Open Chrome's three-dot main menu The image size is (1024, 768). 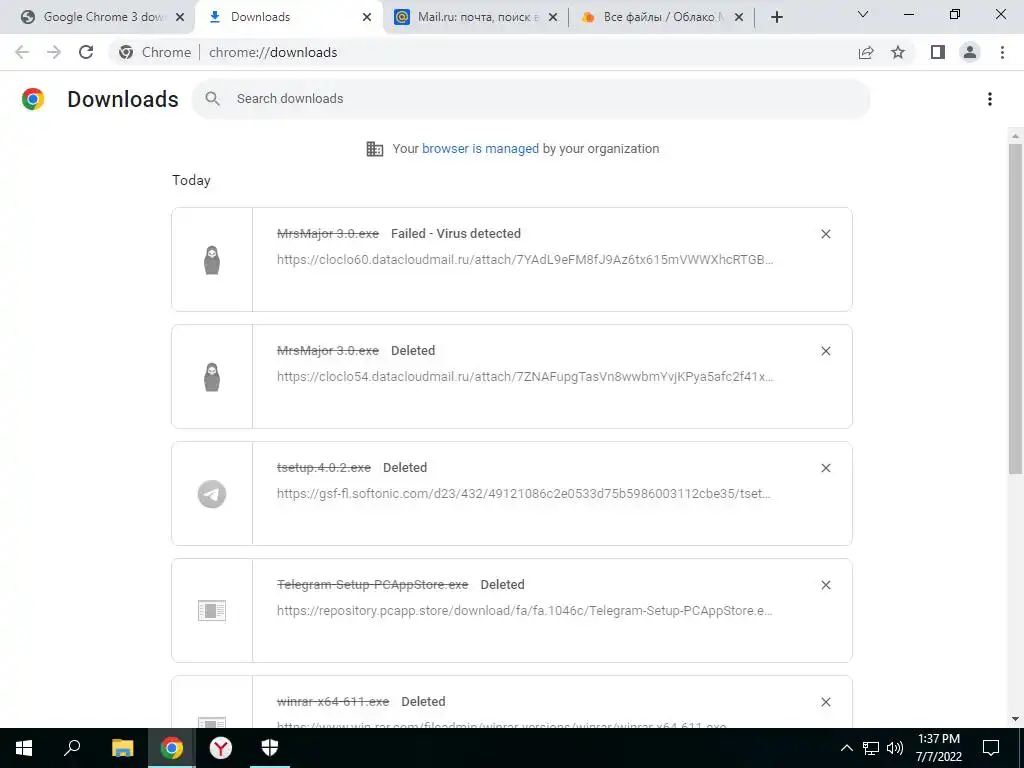[1002, 52]
